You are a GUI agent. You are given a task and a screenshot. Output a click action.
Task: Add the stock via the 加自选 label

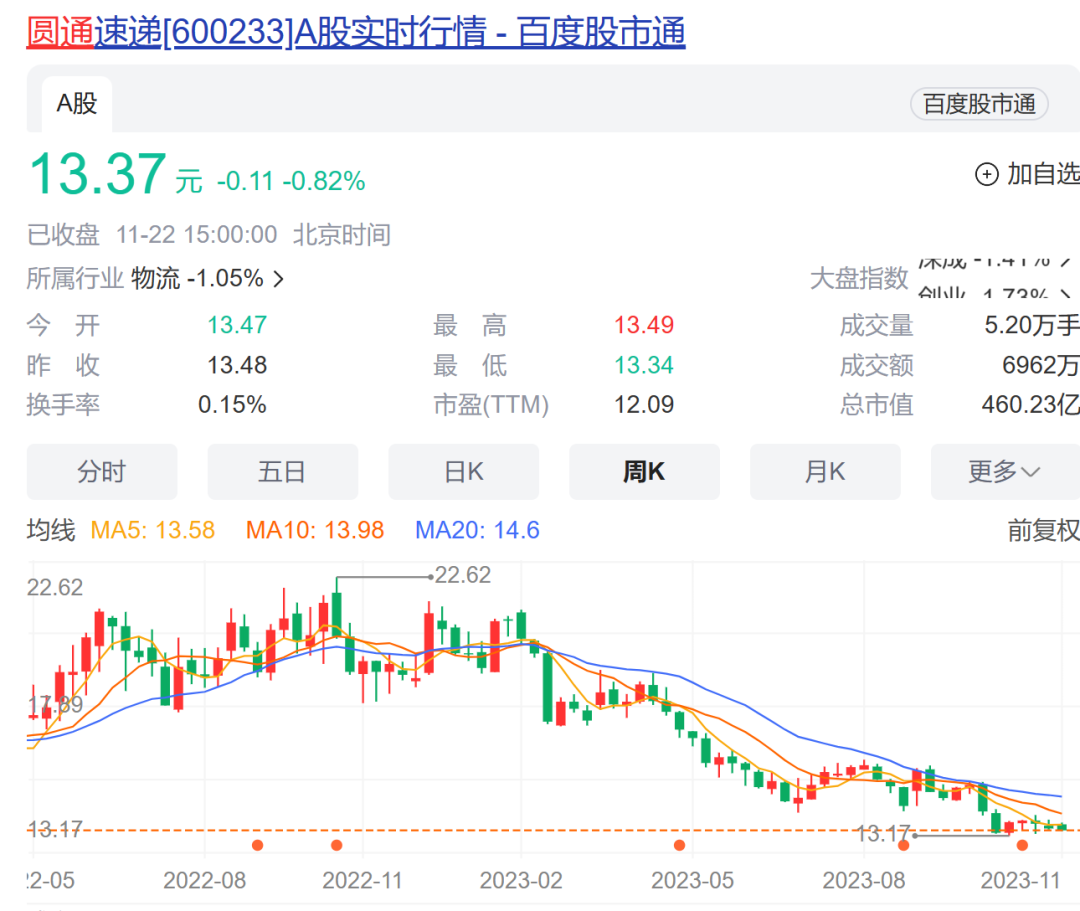coord(1043,174)
